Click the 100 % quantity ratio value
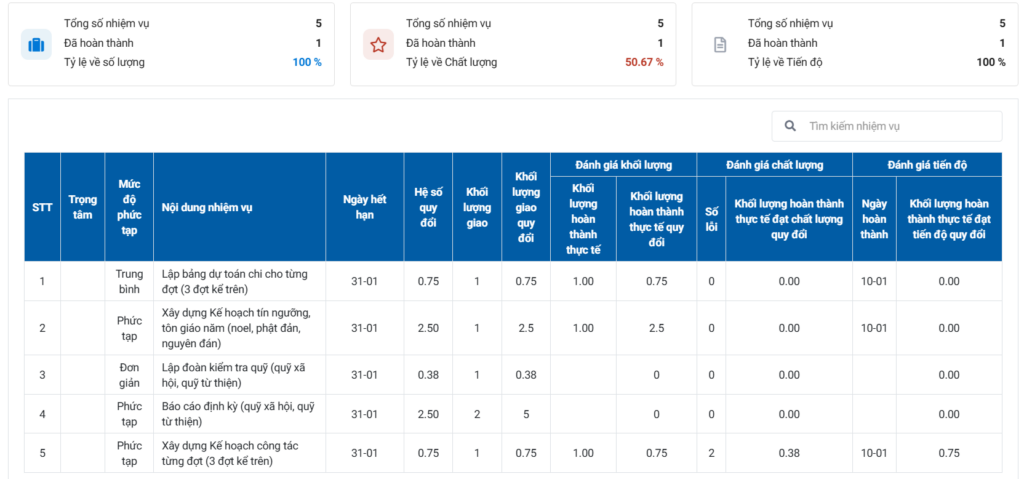Image resolution: width=1024 pixels, height=479 pixels. [x=306, y=62]
